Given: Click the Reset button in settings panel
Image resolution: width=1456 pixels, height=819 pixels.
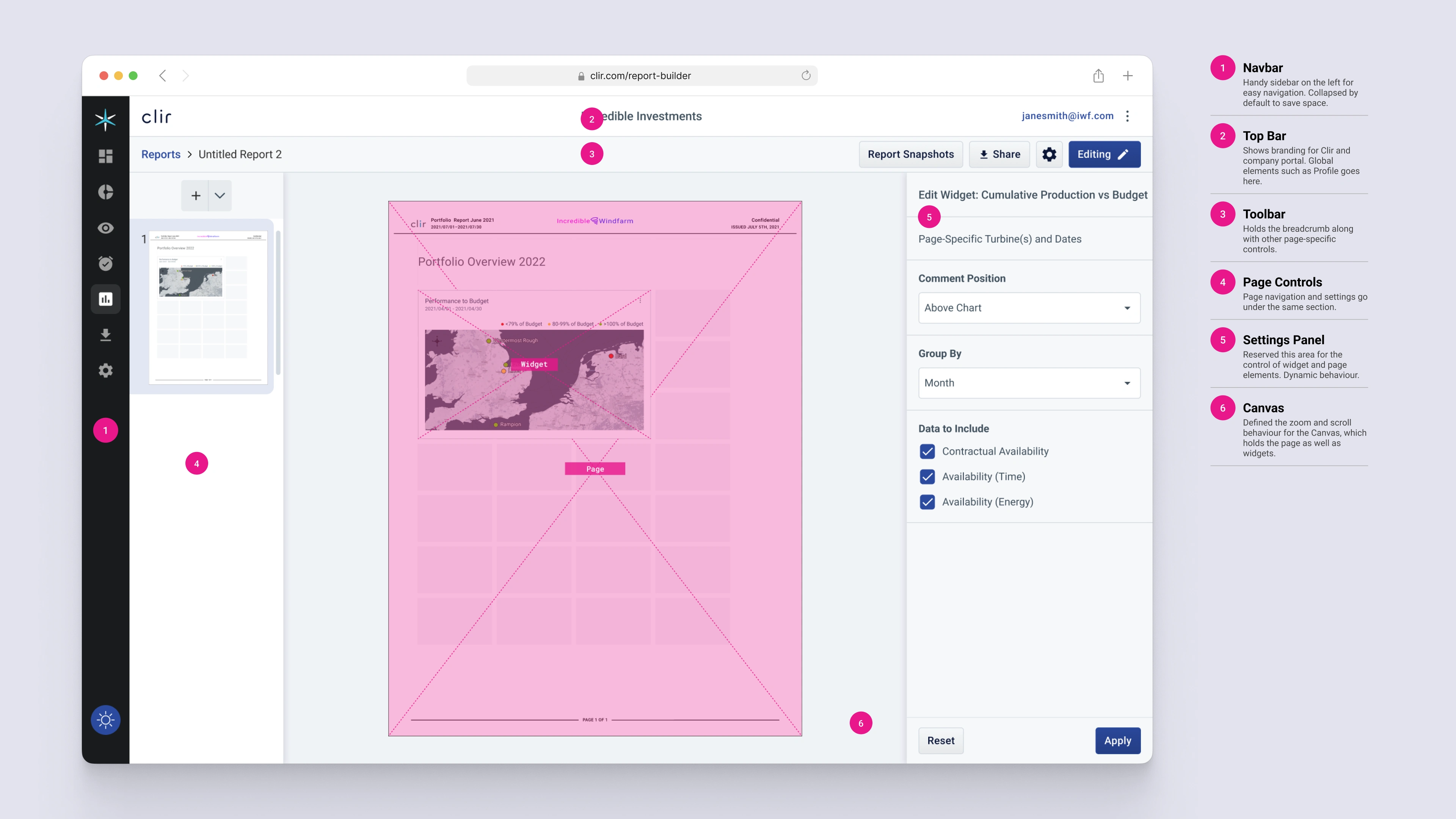Looking at the screenshot, I should (x=941, y=740).
